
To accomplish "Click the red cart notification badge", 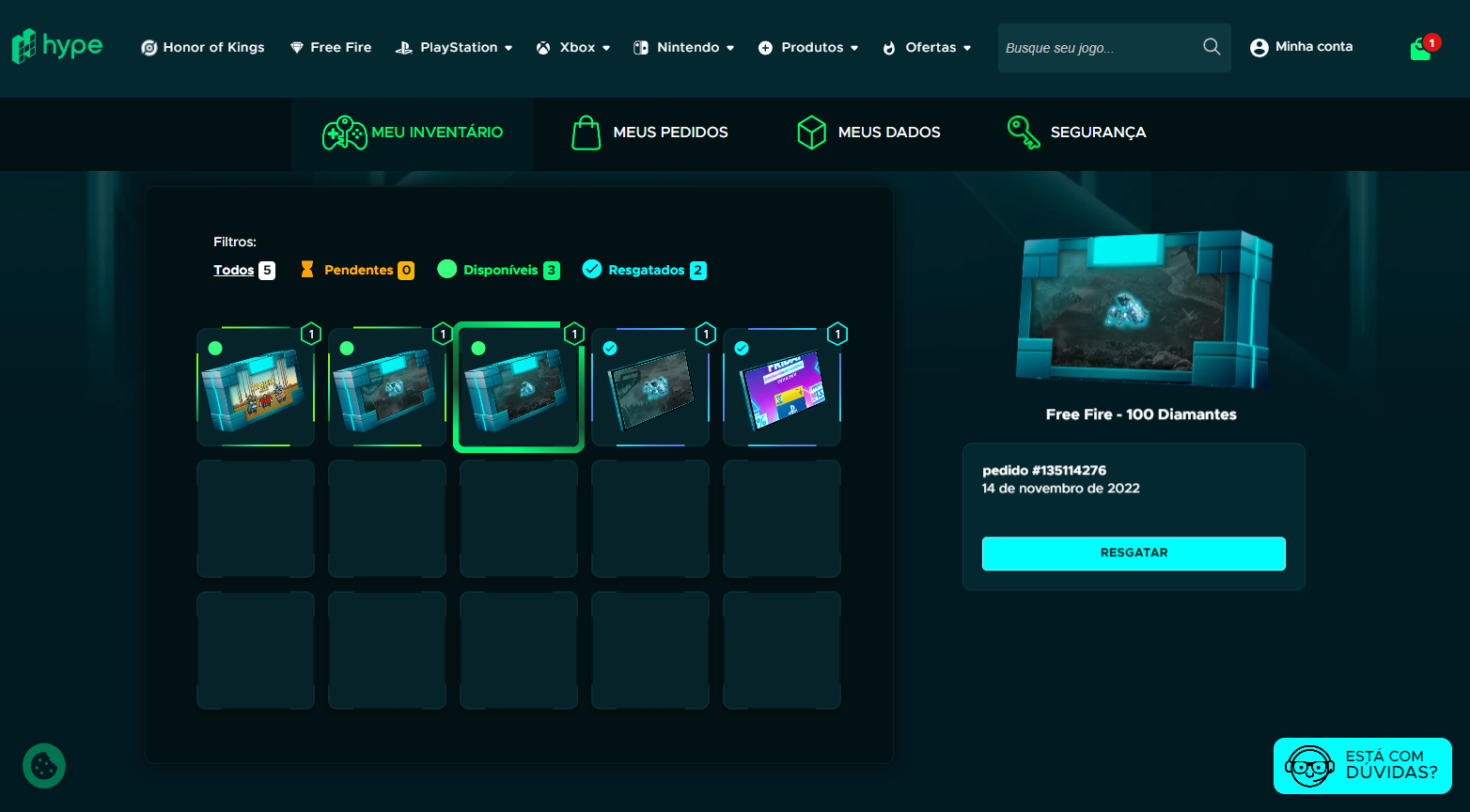I will (x=1431, y=42).
